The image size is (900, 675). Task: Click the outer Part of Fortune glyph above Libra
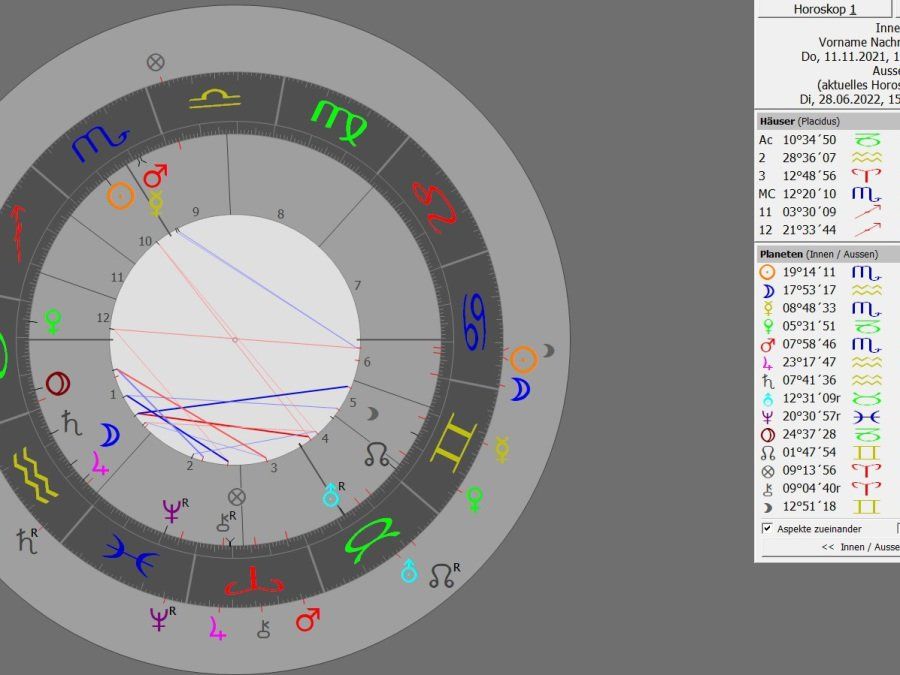[156, 62]
